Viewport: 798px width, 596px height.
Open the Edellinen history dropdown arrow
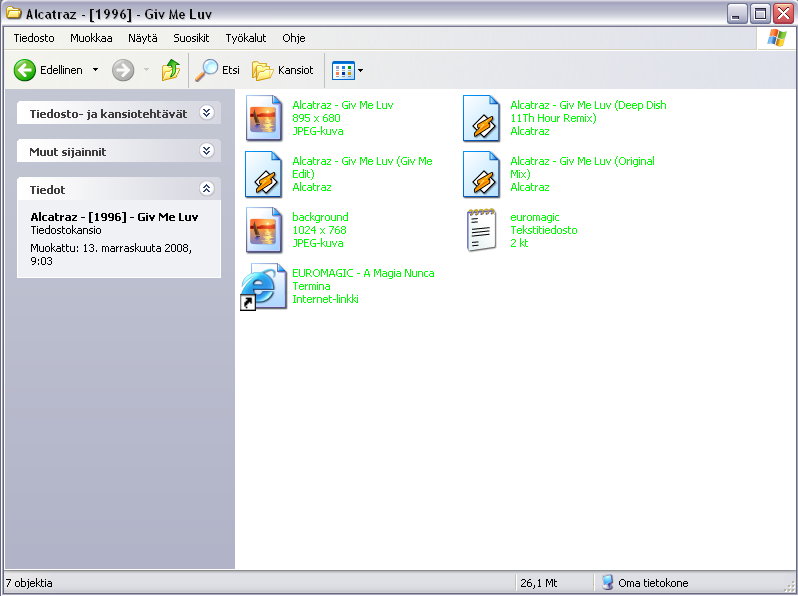95,70
